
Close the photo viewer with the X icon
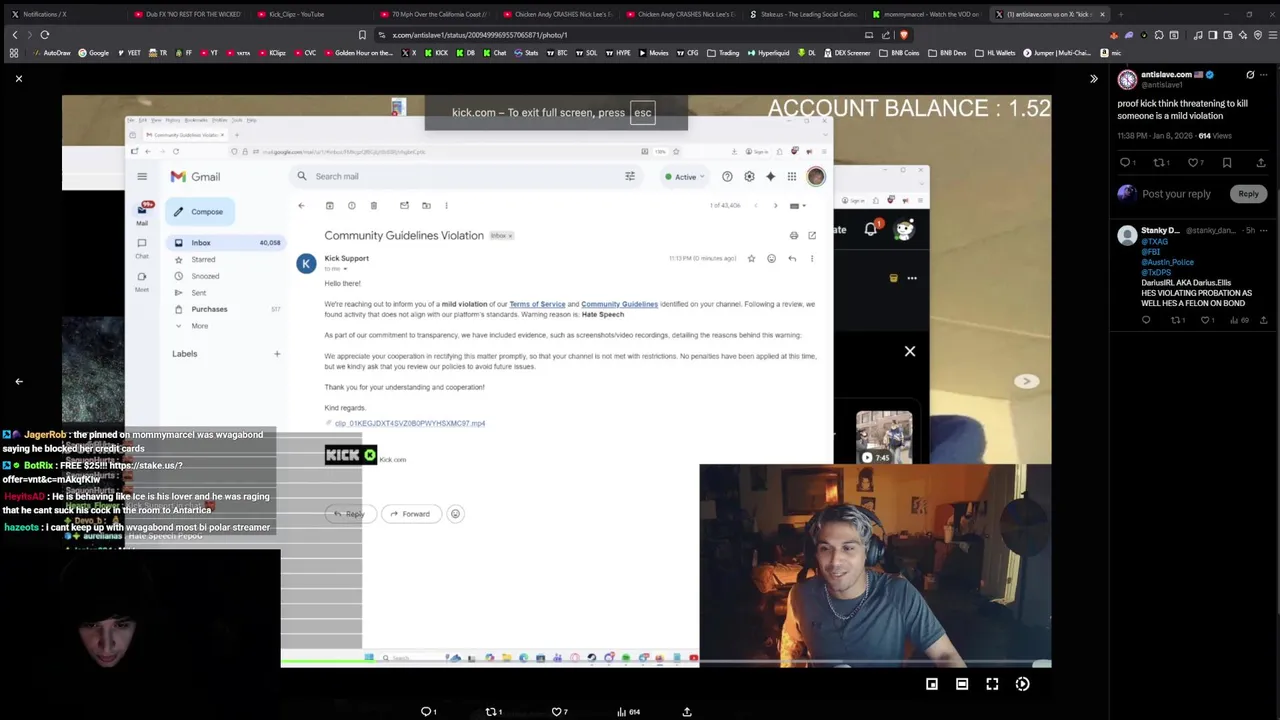click(x=18, y=78)
